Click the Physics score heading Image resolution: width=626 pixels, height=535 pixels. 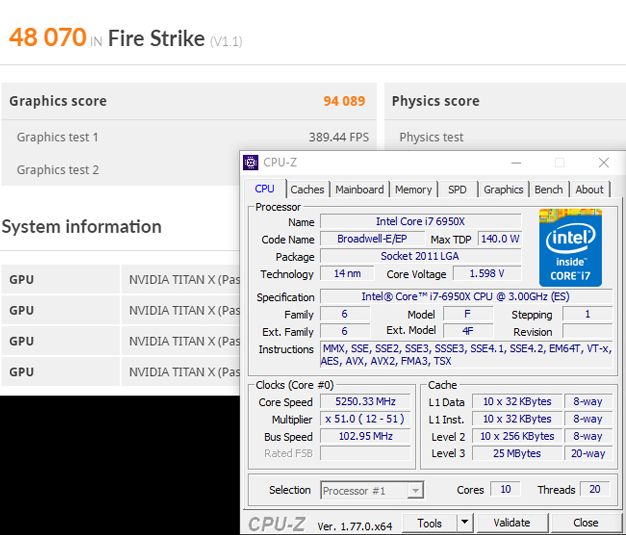click(435, 101)
